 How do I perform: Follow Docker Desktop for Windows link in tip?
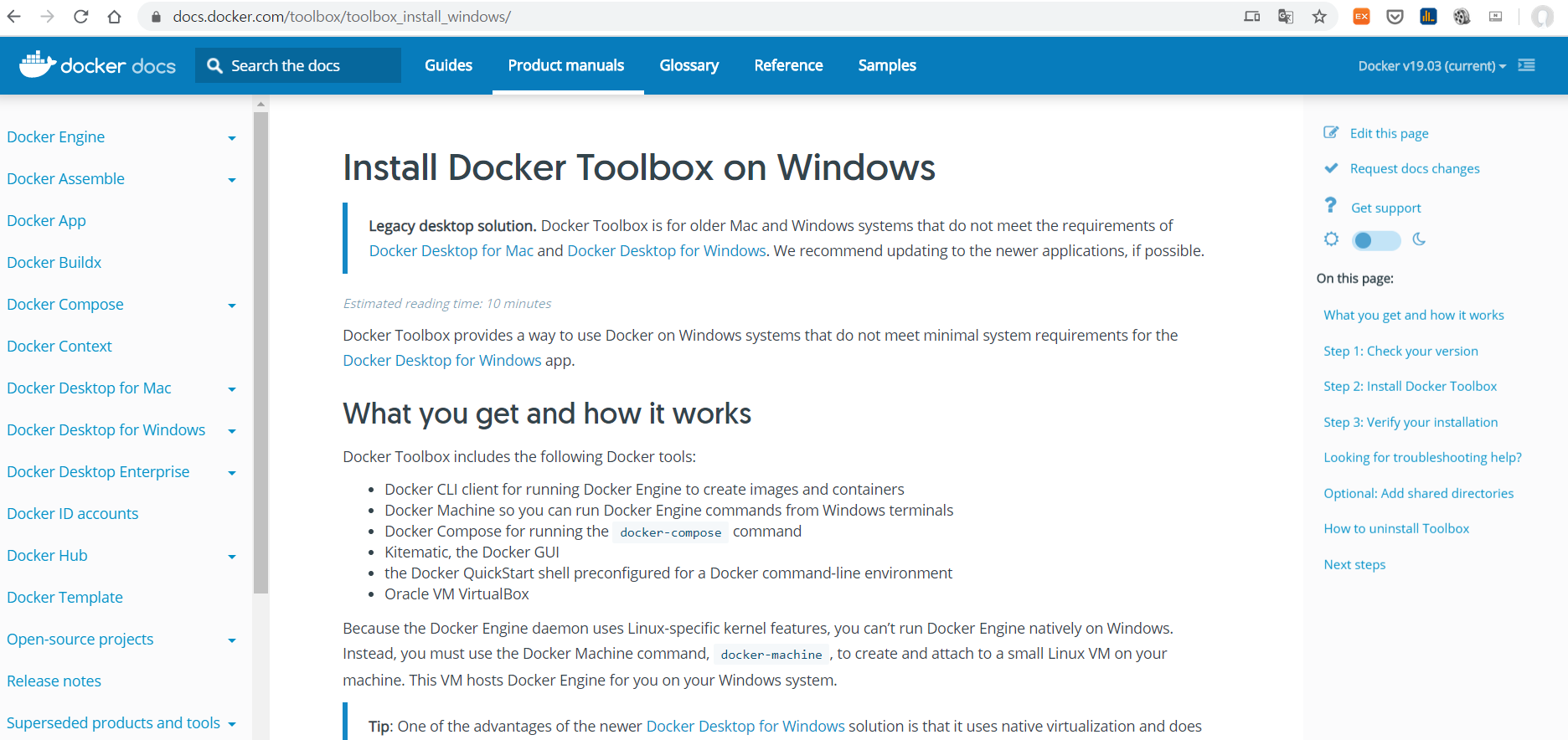[x=745, y=726]
